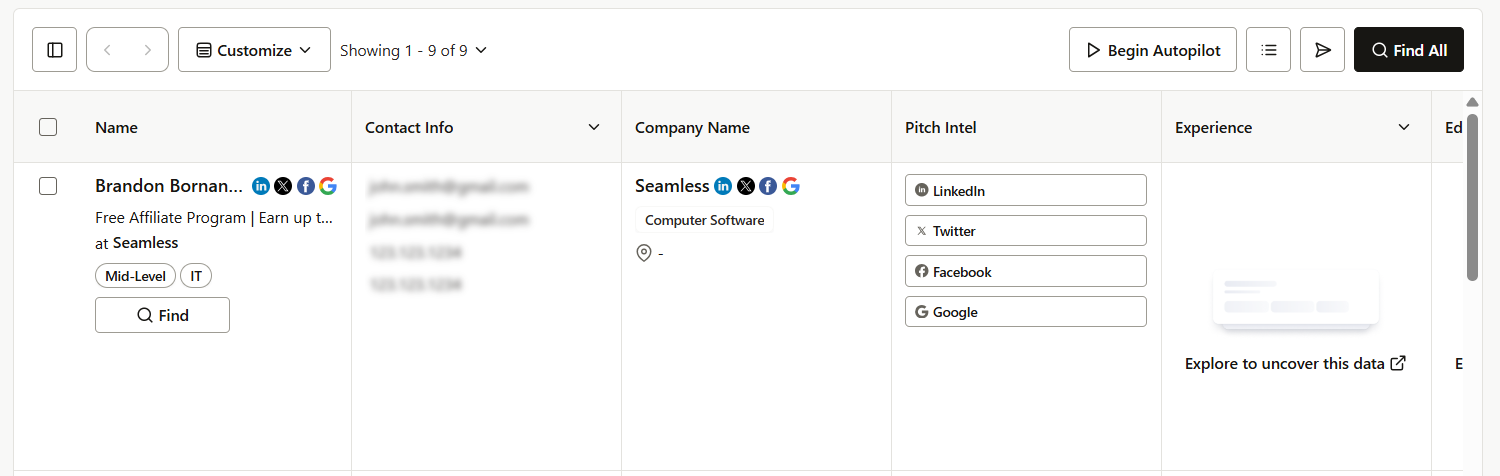The width and height of the screenshot is (1500, 476).
Task: Open the Contact Info column dropdown arrow
Action: pyautogui.click(x=594, y=127)
